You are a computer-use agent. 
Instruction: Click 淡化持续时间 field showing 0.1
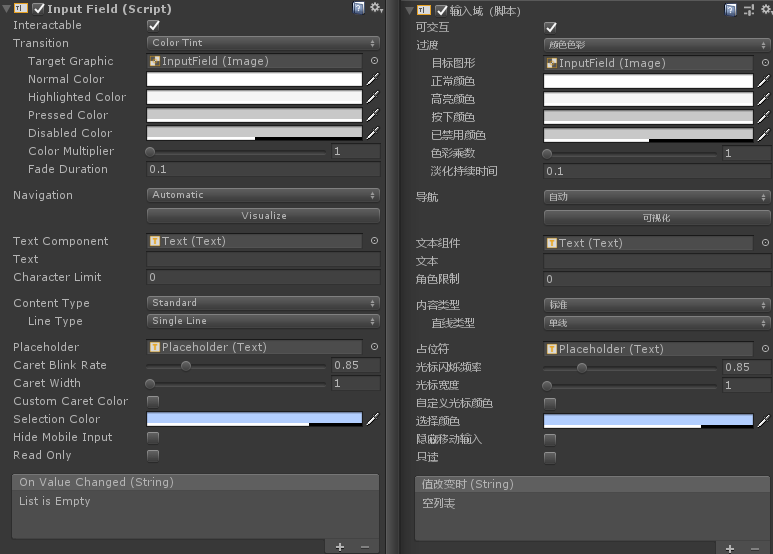657,171
